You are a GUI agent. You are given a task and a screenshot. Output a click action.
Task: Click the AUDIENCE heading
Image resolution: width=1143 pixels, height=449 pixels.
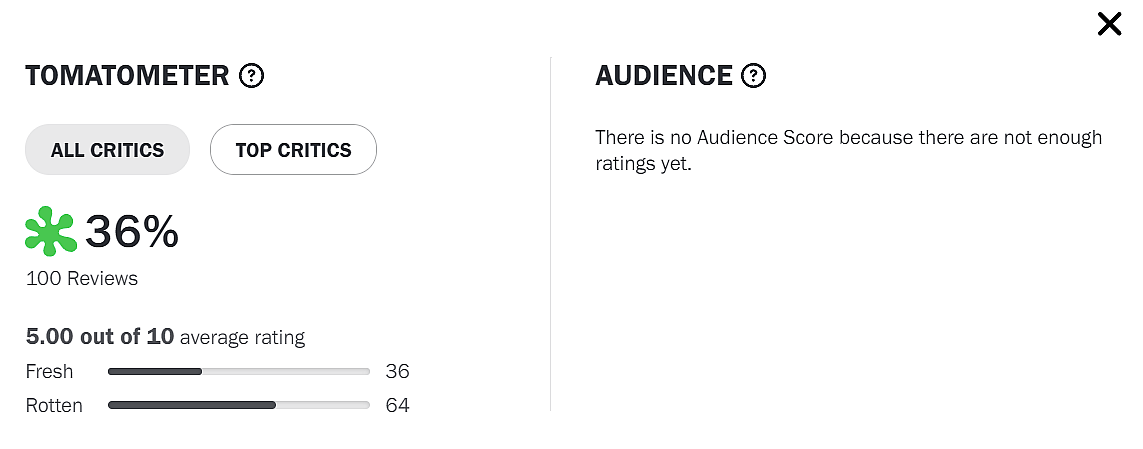coord(664,75)
